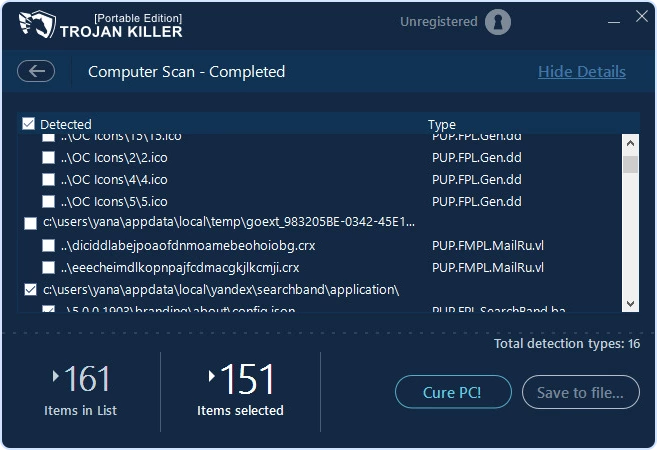Minimize the Trojan Killer window
Screen dimensions: 657x450
pyautogui.click(x=614, y=21)
